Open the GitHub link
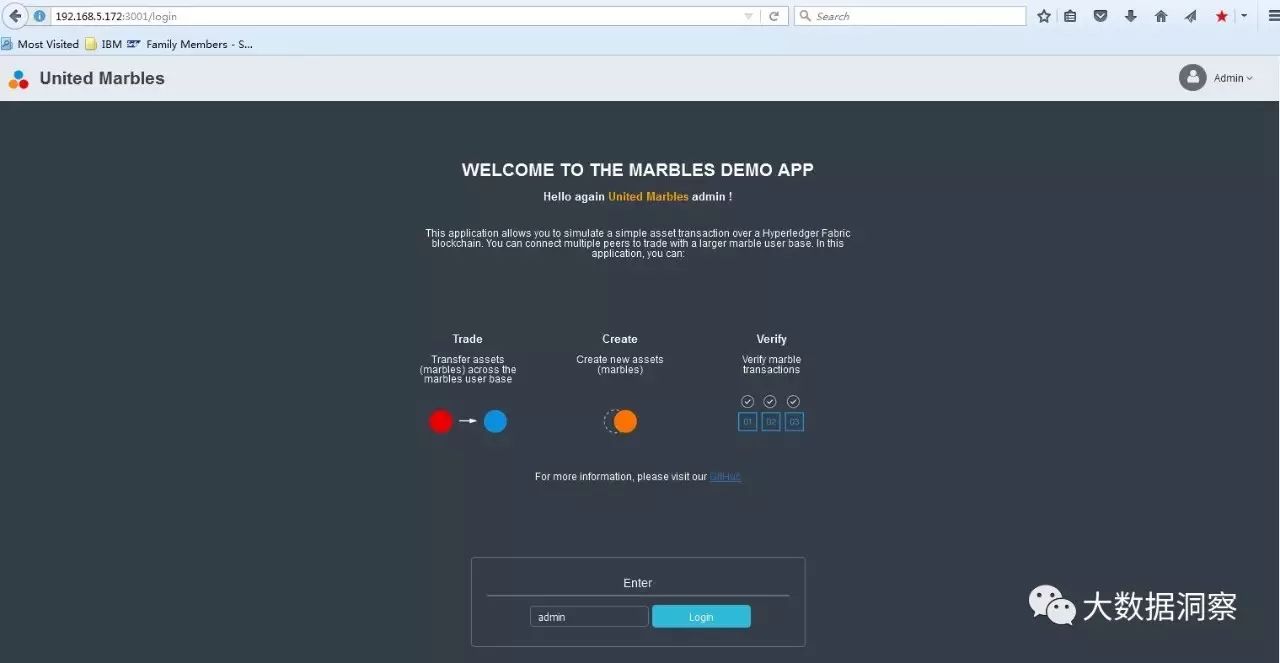The image size is (1280, 663). click(725, 477)
